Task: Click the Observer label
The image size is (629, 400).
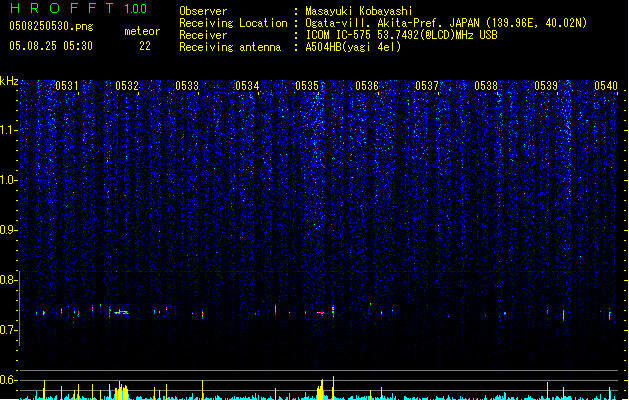Action: (203, 11)
